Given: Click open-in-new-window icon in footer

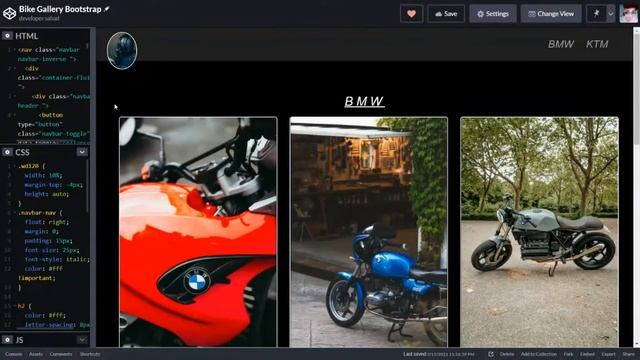Looking at the screenshot, I should click(491, 354).
